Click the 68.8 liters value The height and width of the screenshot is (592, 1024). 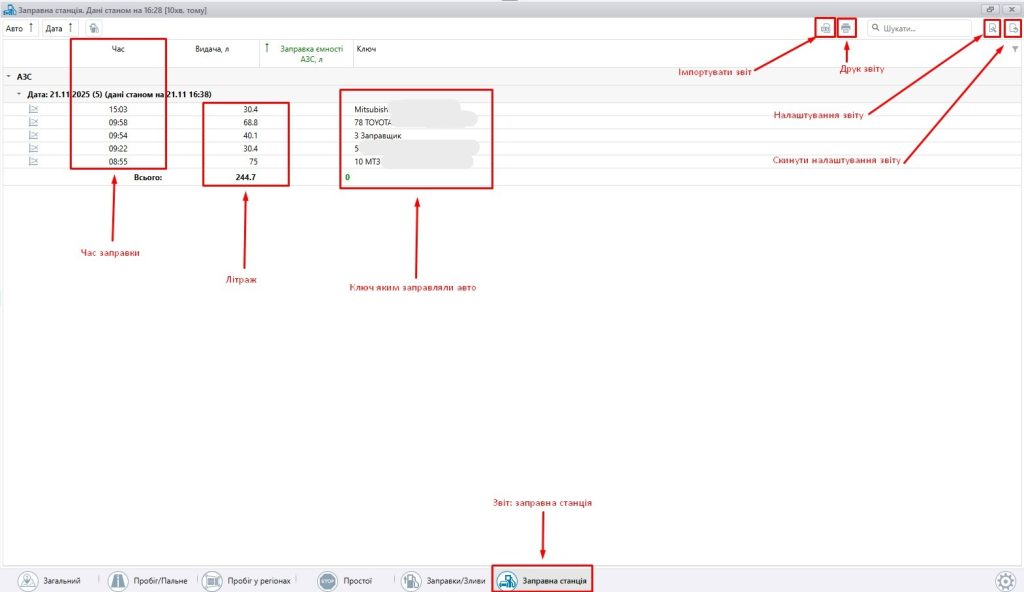[250, 122]
